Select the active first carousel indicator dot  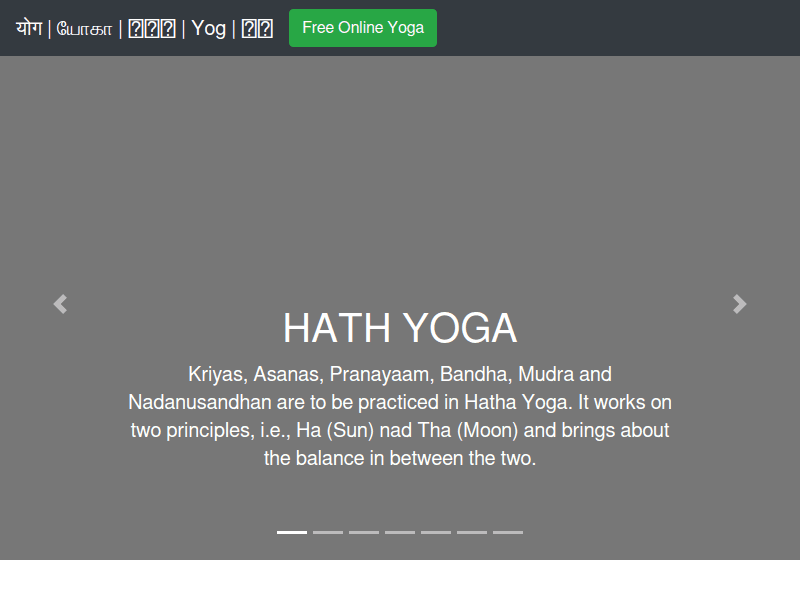[292, 532]
